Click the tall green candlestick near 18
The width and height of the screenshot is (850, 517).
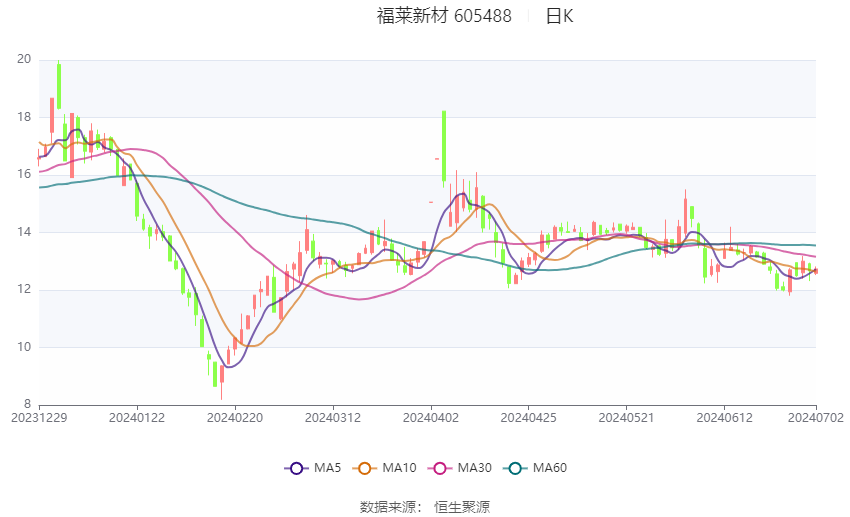[x=444, y=146]
